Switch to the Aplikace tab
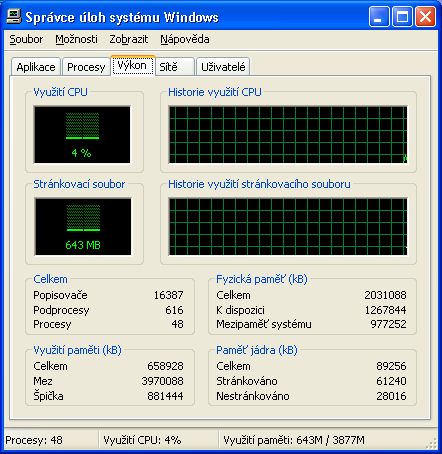The image size is (442, 454). tap(36, 67)
